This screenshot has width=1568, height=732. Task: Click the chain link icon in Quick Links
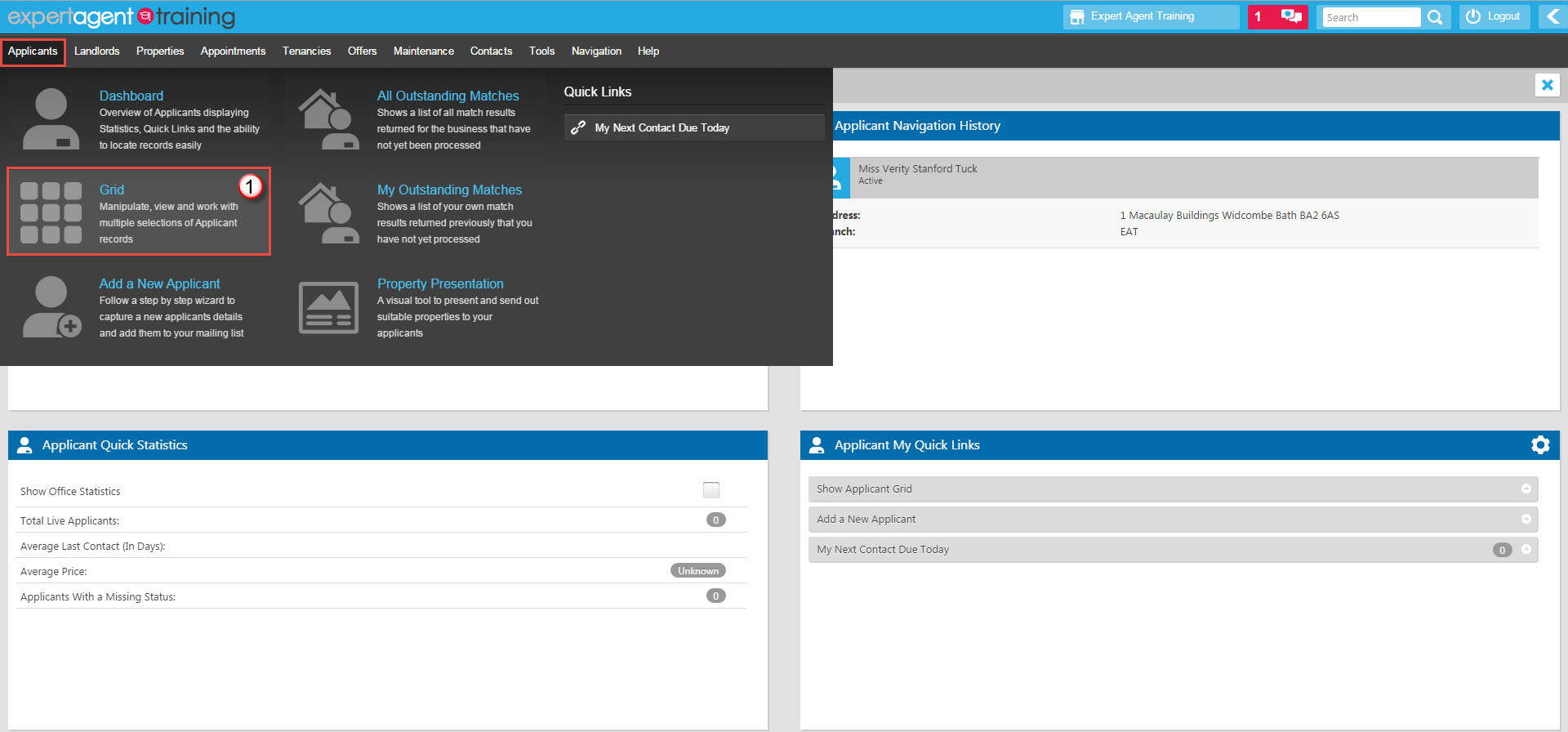[578, 127]
